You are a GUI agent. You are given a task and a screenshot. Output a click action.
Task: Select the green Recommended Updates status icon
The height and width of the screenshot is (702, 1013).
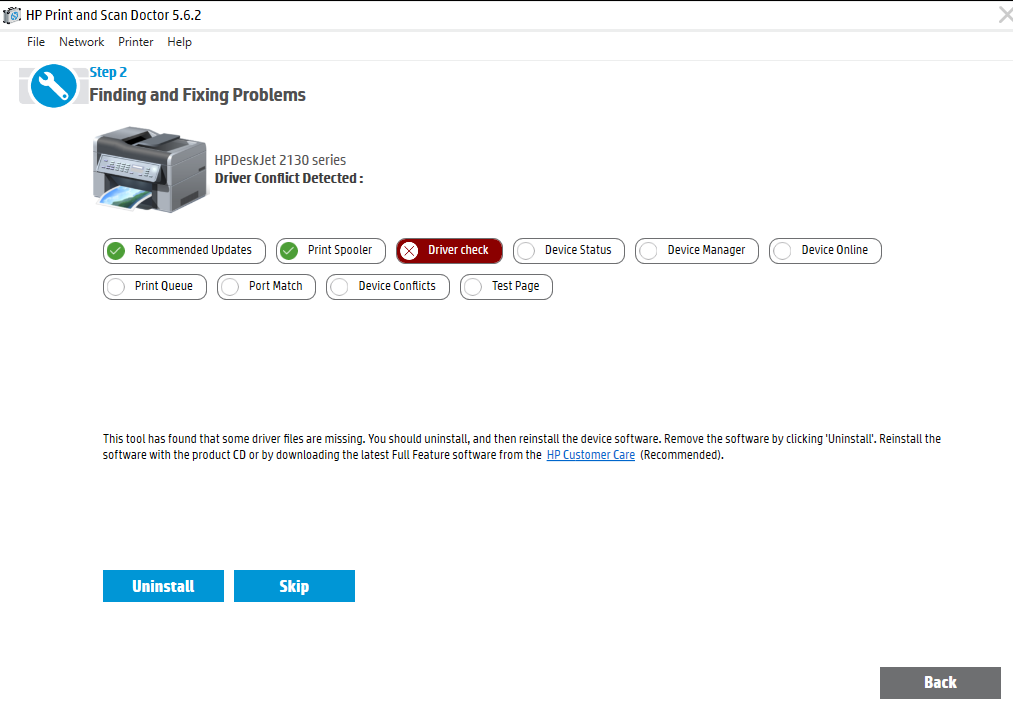coord(116,251)
